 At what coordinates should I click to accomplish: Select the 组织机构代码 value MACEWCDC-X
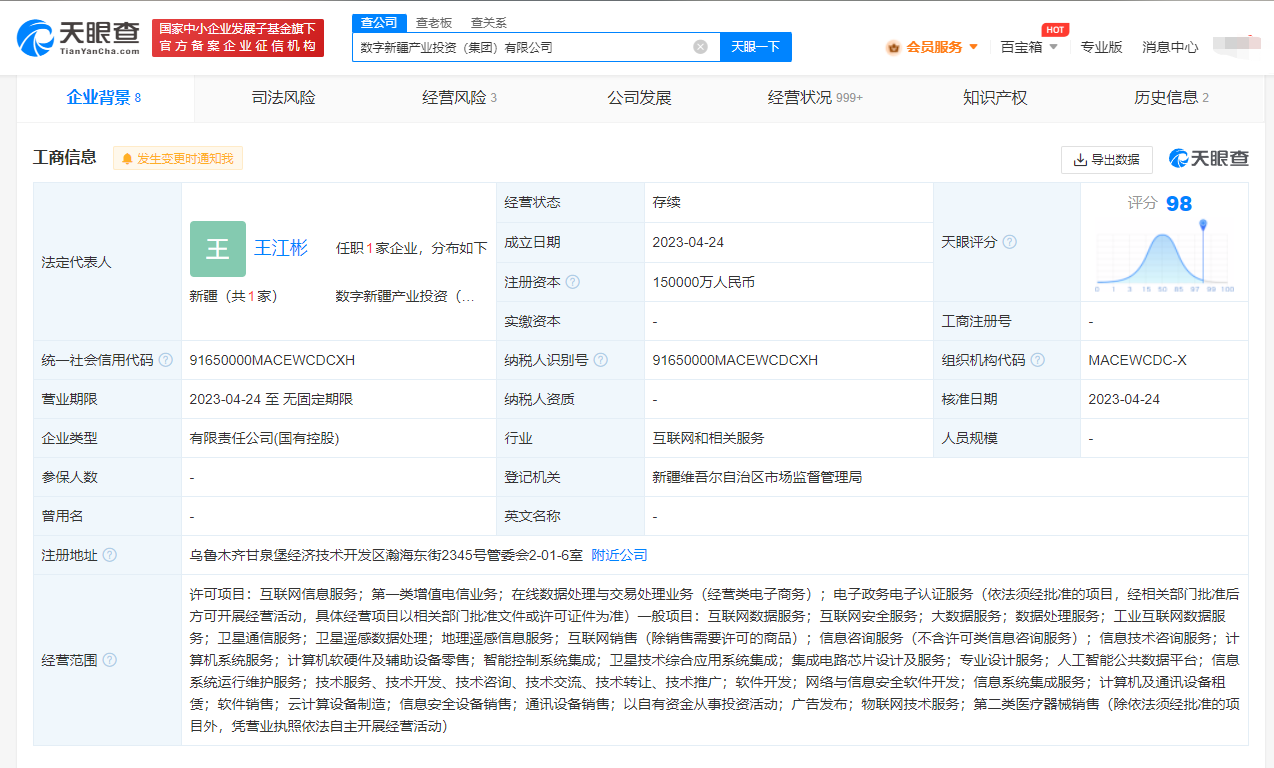1137,360
